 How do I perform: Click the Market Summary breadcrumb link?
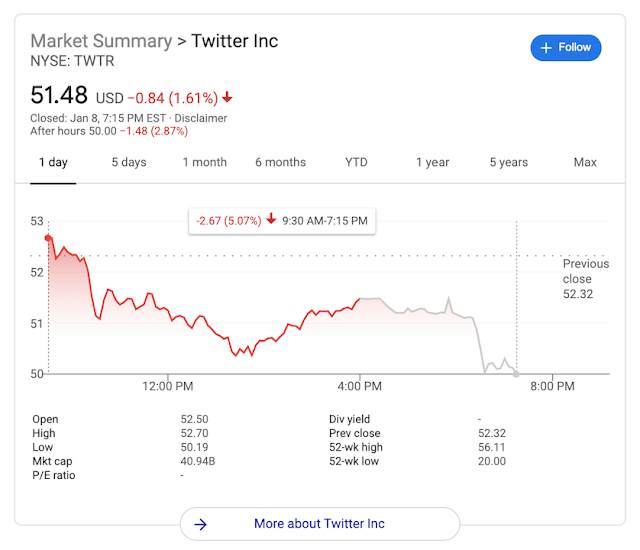tap(101, 41)
